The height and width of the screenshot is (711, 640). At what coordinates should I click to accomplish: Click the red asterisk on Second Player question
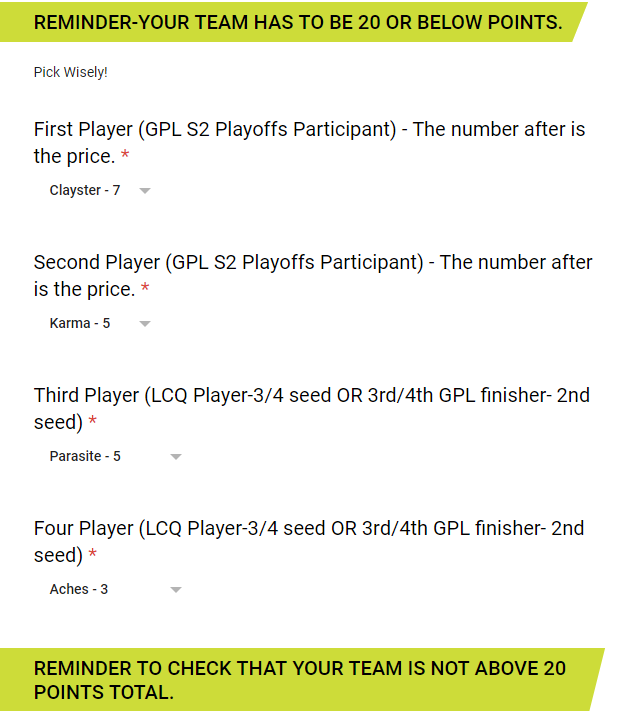click(145, 287)
